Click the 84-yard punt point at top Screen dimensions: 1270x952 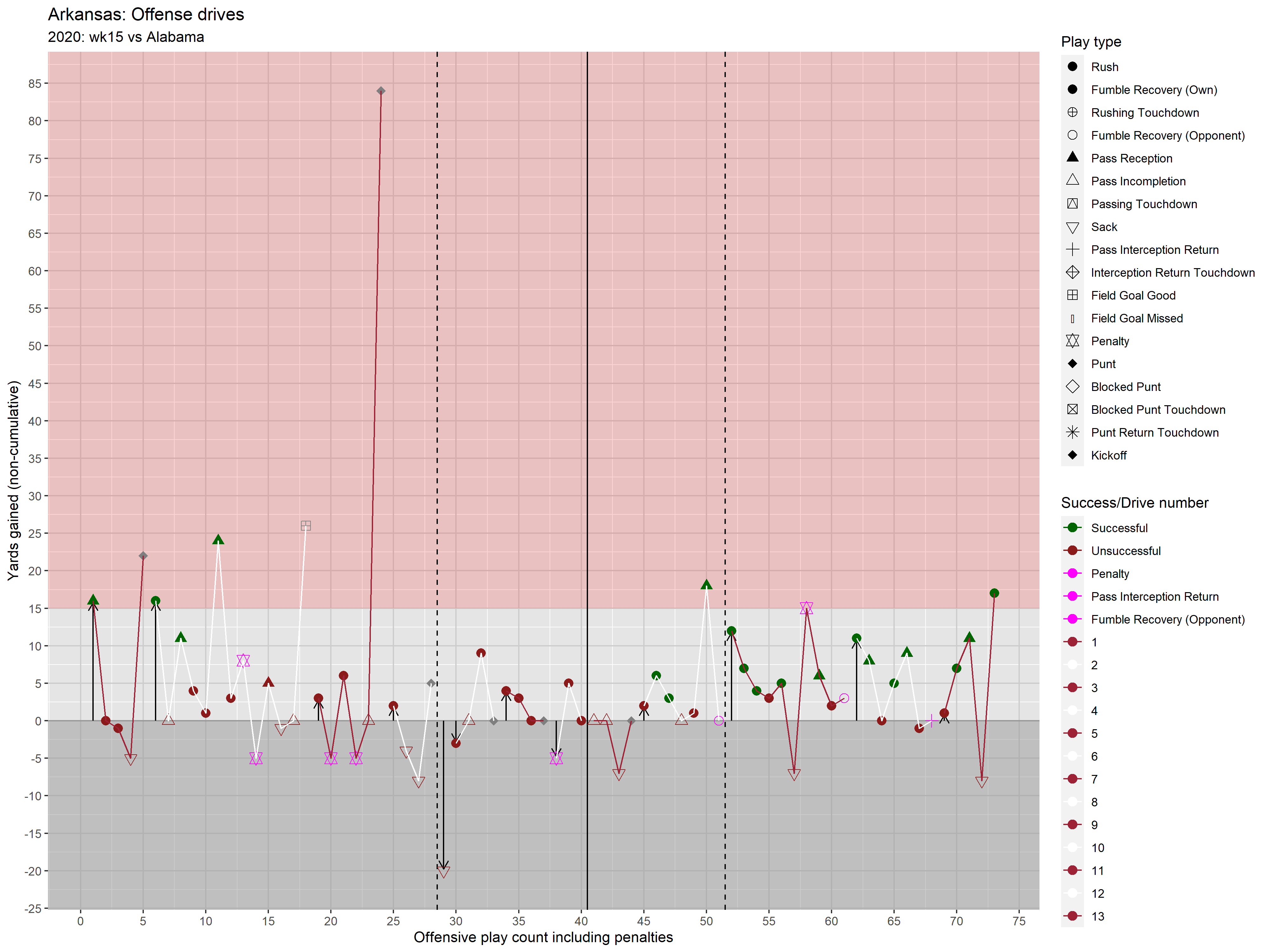pyautogui.click(x=381, y=91)
